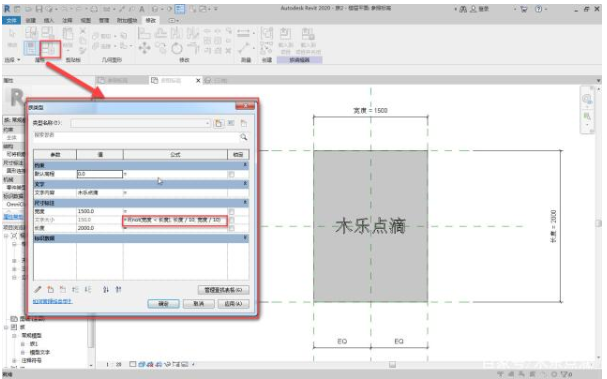Open the how-to-manage family types link
This screenshot has width=607, height=379.
pyautogui.click(x=52, y=301)
